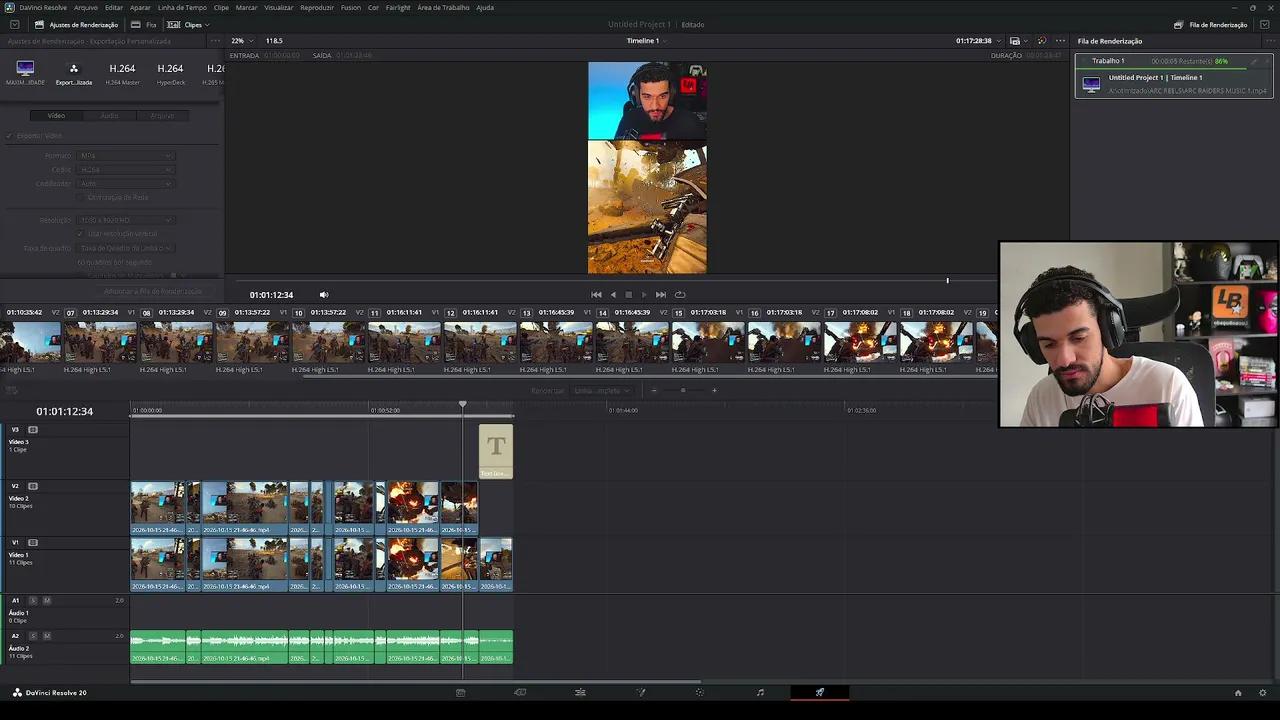Toggle the Fita tape panel button
The height and width of the screenshot is (720, 1280).
coord(145,24)
